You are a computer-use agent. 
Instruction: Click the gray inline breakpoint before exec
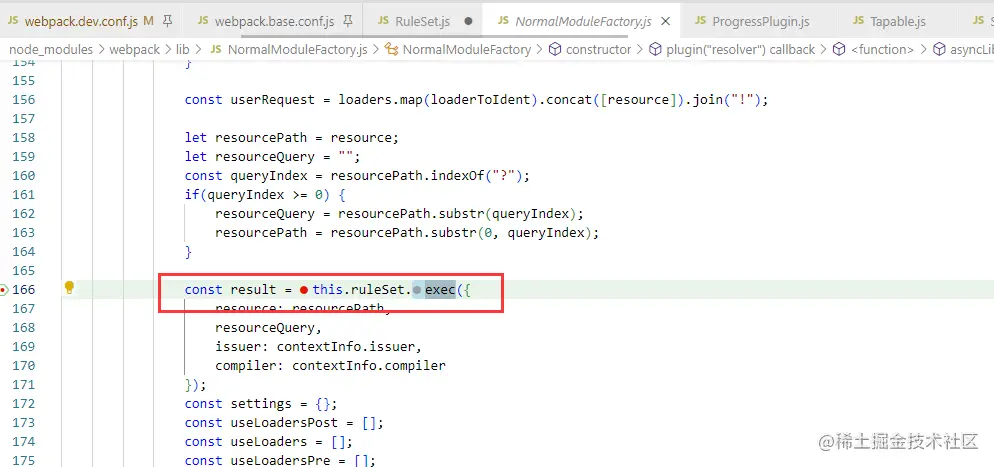pyautogui.click(x=416, y=290)
